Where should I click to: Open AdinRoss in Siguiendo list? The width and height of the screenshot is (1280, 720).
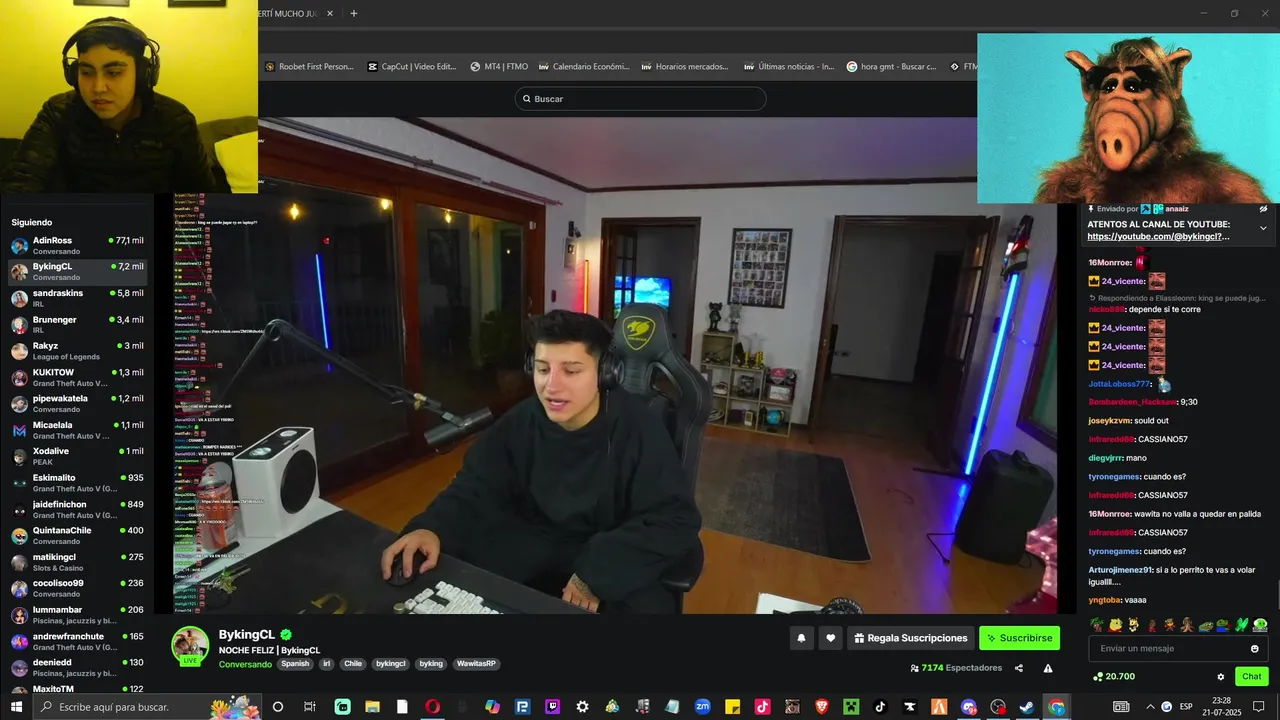tap(78, 245)
